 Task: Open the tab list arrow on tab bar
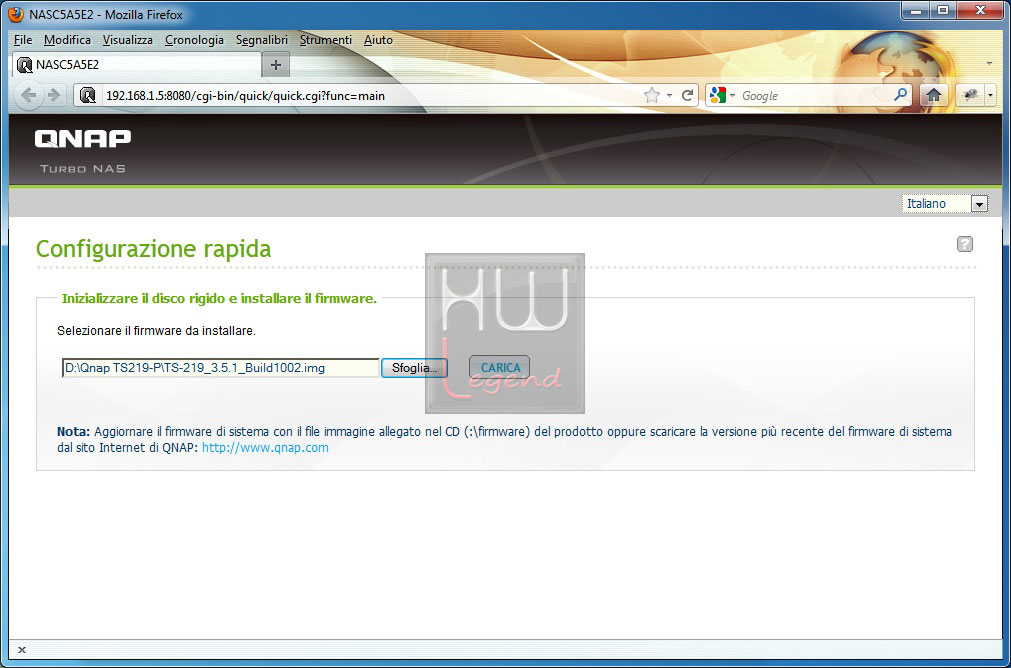click(x=989, y=64)
